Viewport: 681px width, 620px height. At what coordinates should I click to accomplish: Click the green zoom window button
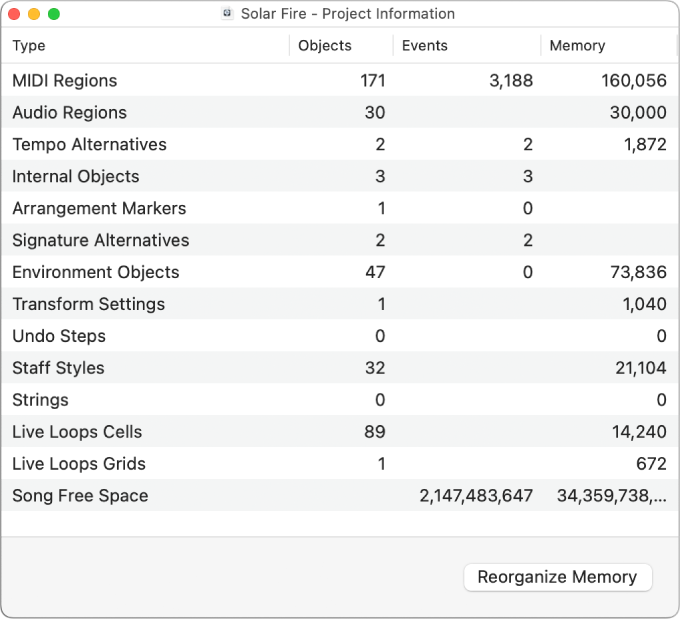click(x=54, y=14)
